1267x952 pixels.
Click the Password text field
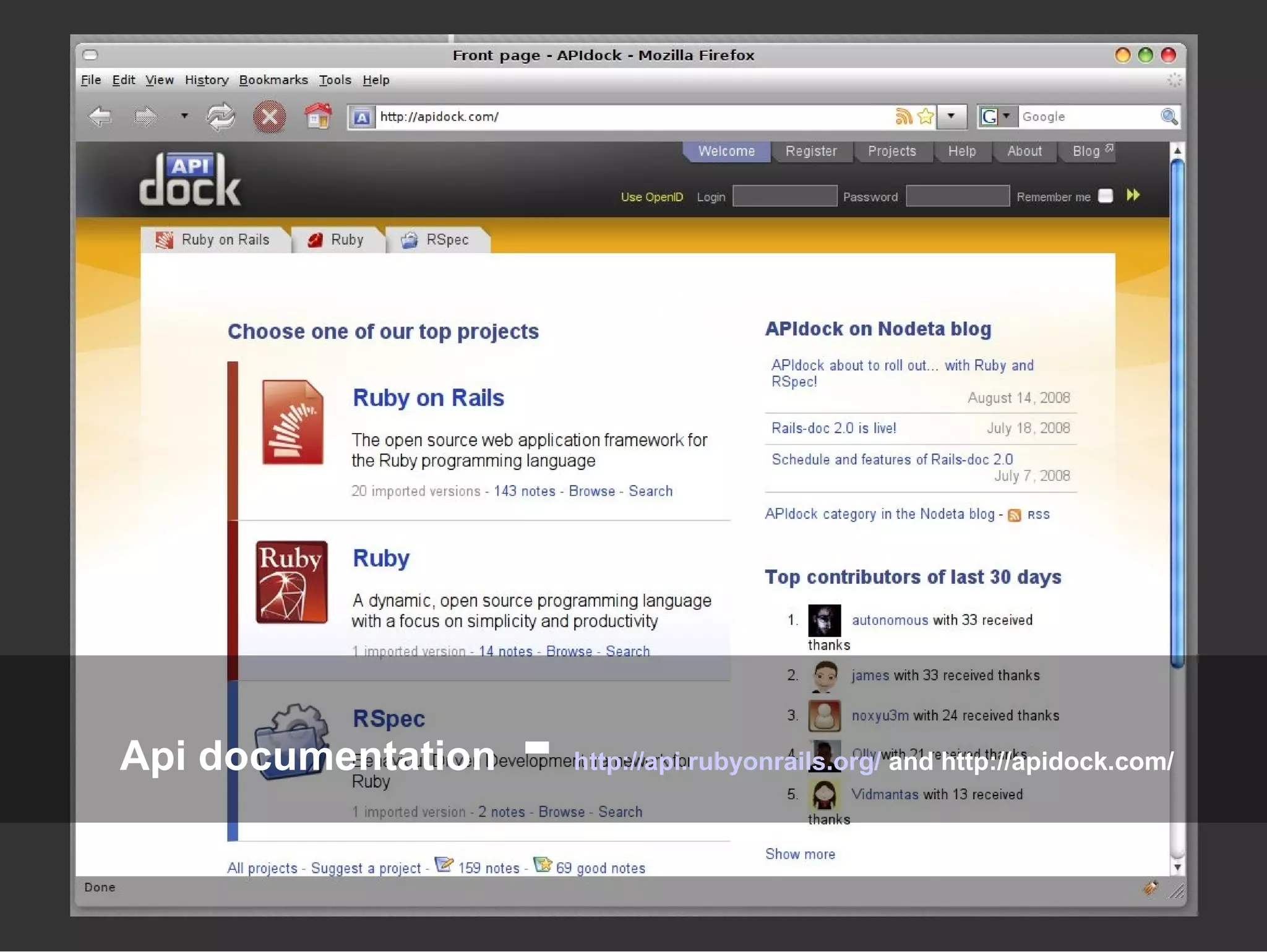[x=957, y=196]
